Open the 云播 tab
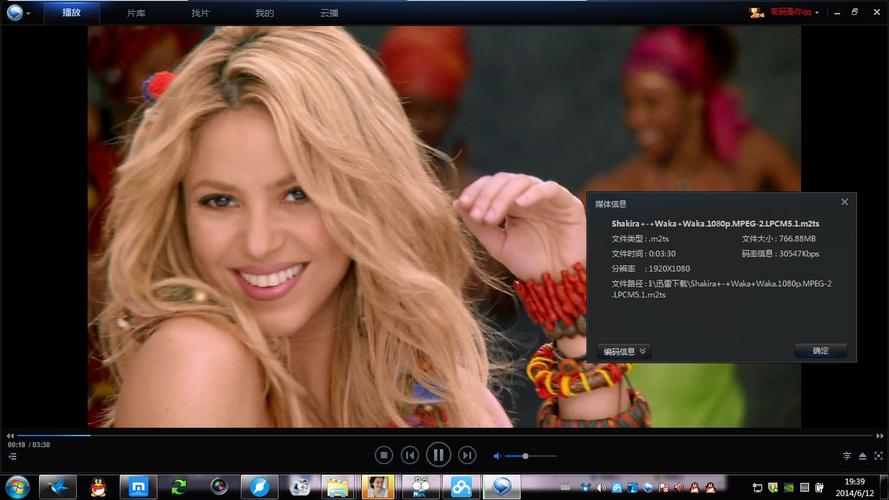Screen dimensions: 889x500 [x=329, y=13]
